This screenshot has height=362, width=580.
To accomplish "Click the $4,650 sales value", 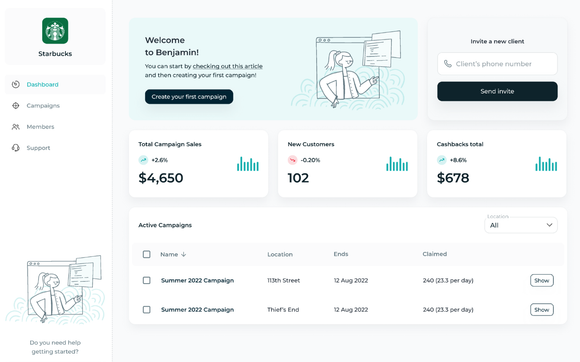I will pyautogui.click(x=161, y=178).
